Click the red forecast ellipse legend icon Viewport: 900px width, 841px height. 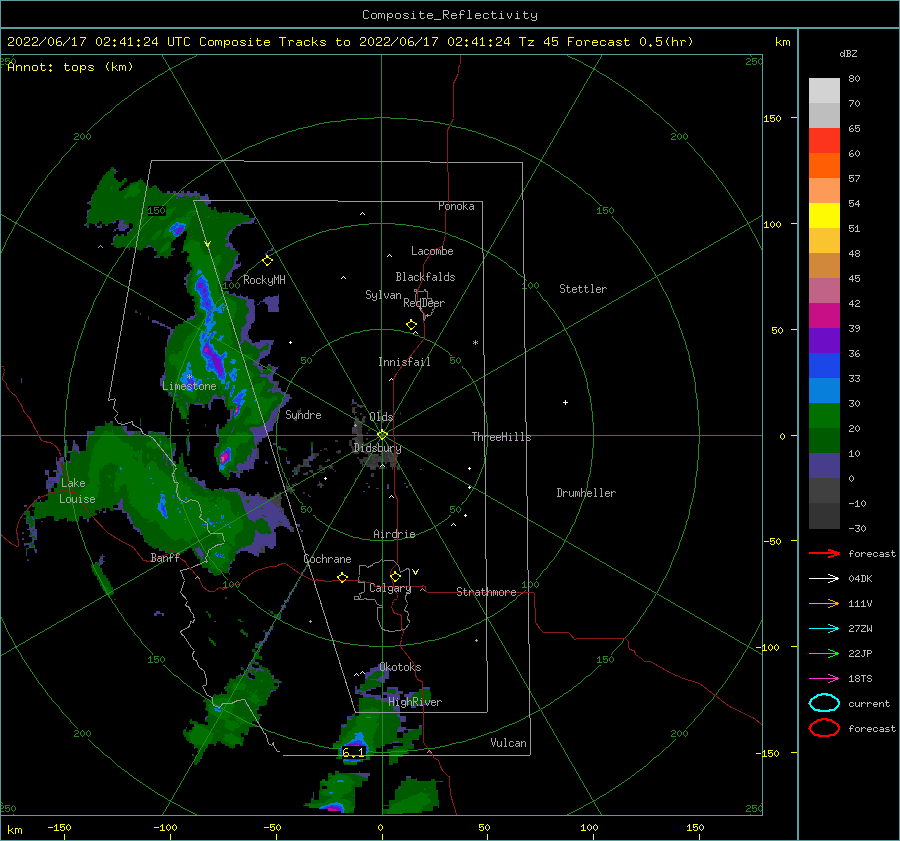(824, 728)
